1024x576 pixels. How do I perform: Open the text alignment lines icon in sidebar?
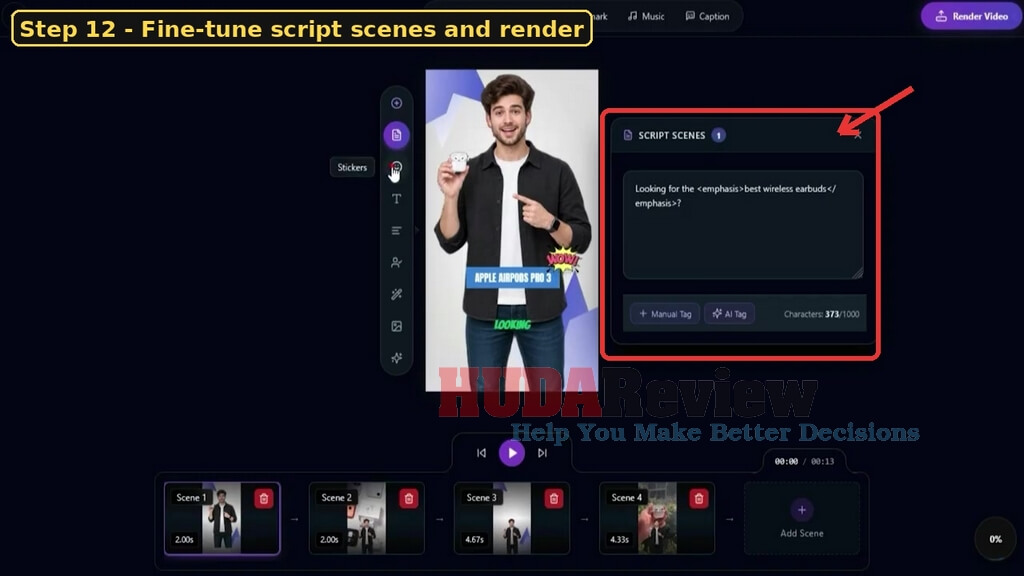point(396,231)
